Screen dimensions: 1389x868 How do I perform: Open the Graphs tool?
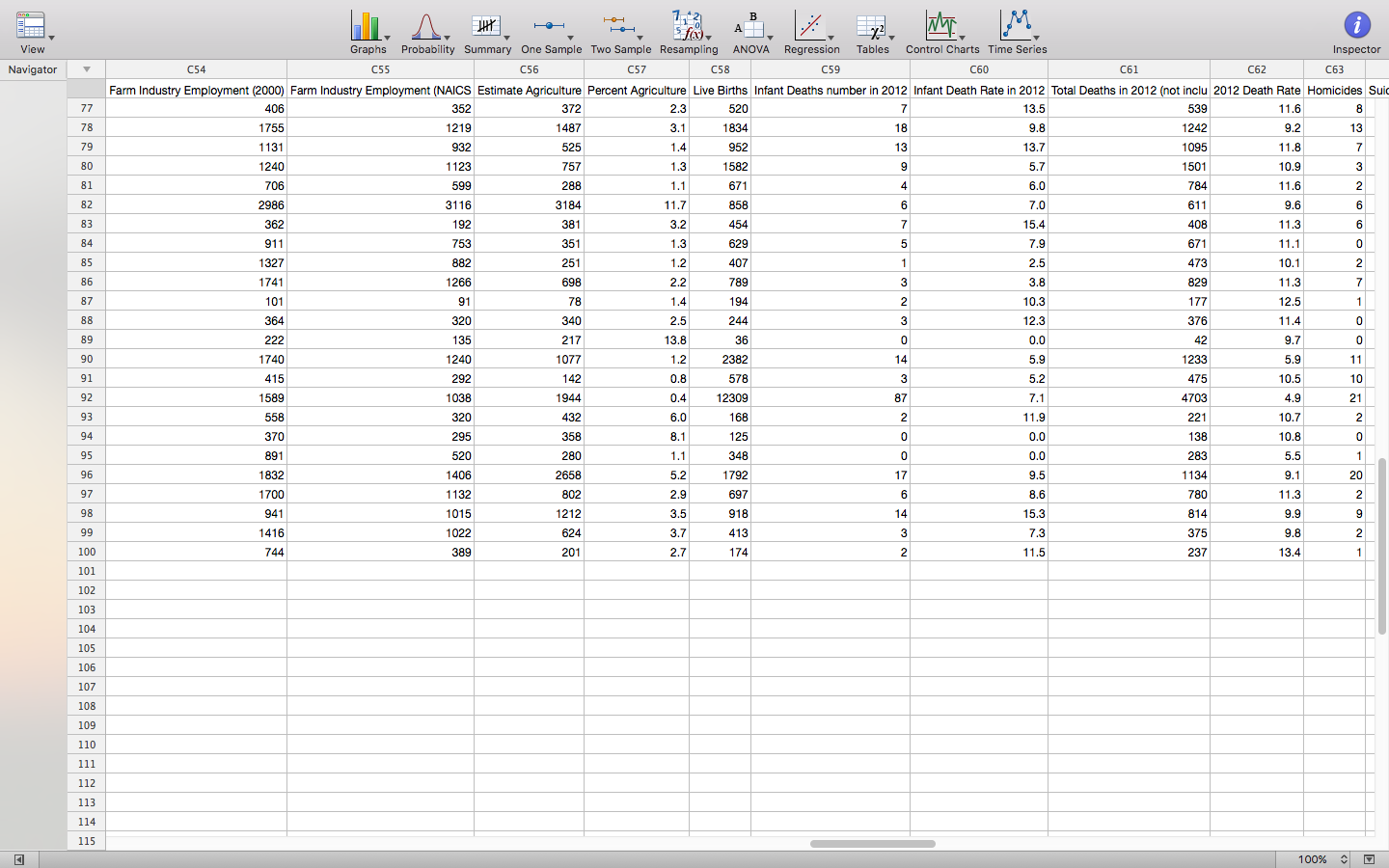pos(368,33)
